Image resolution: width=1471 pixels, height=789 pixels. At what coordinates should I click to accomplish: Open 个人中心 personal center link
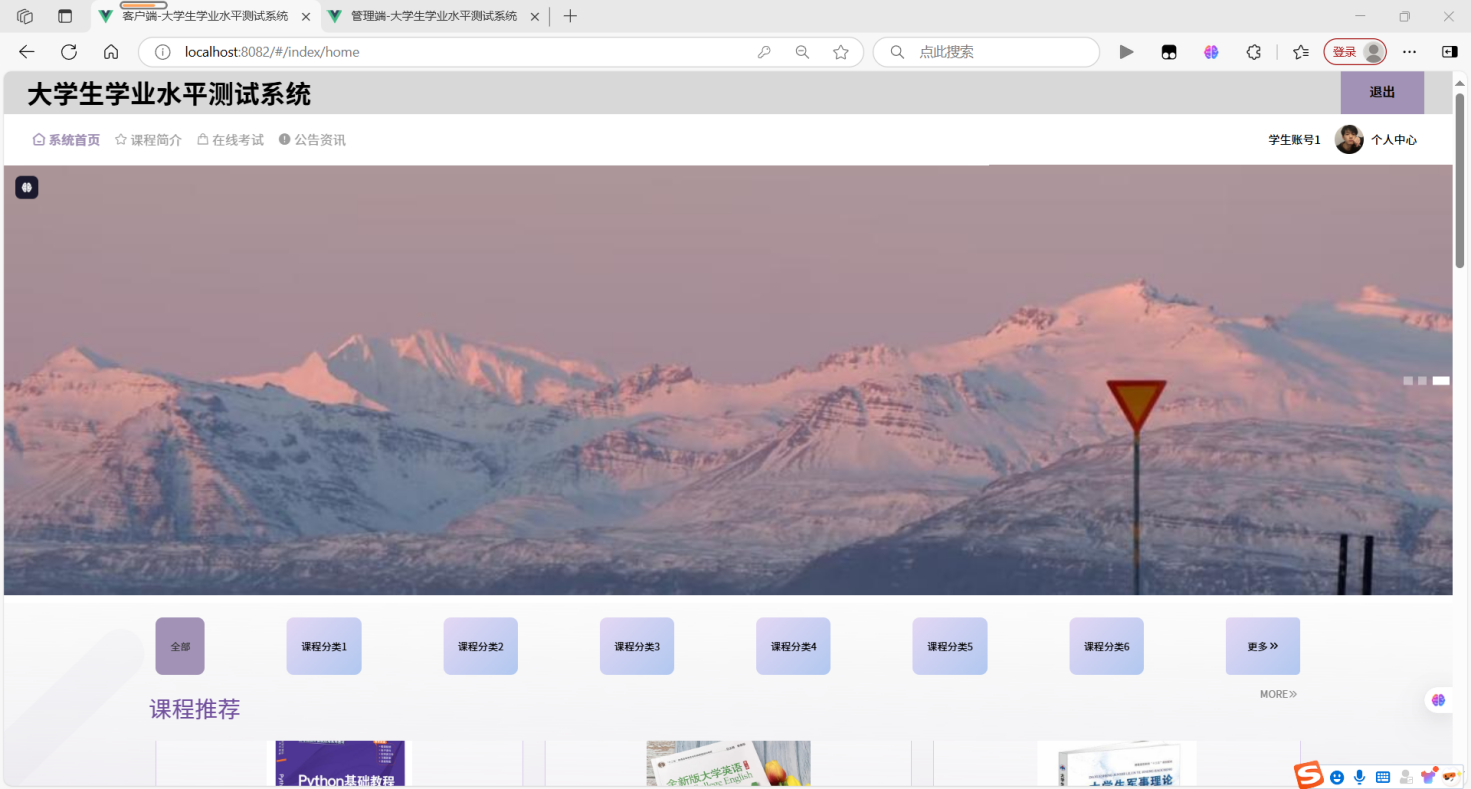[1394, 140]
